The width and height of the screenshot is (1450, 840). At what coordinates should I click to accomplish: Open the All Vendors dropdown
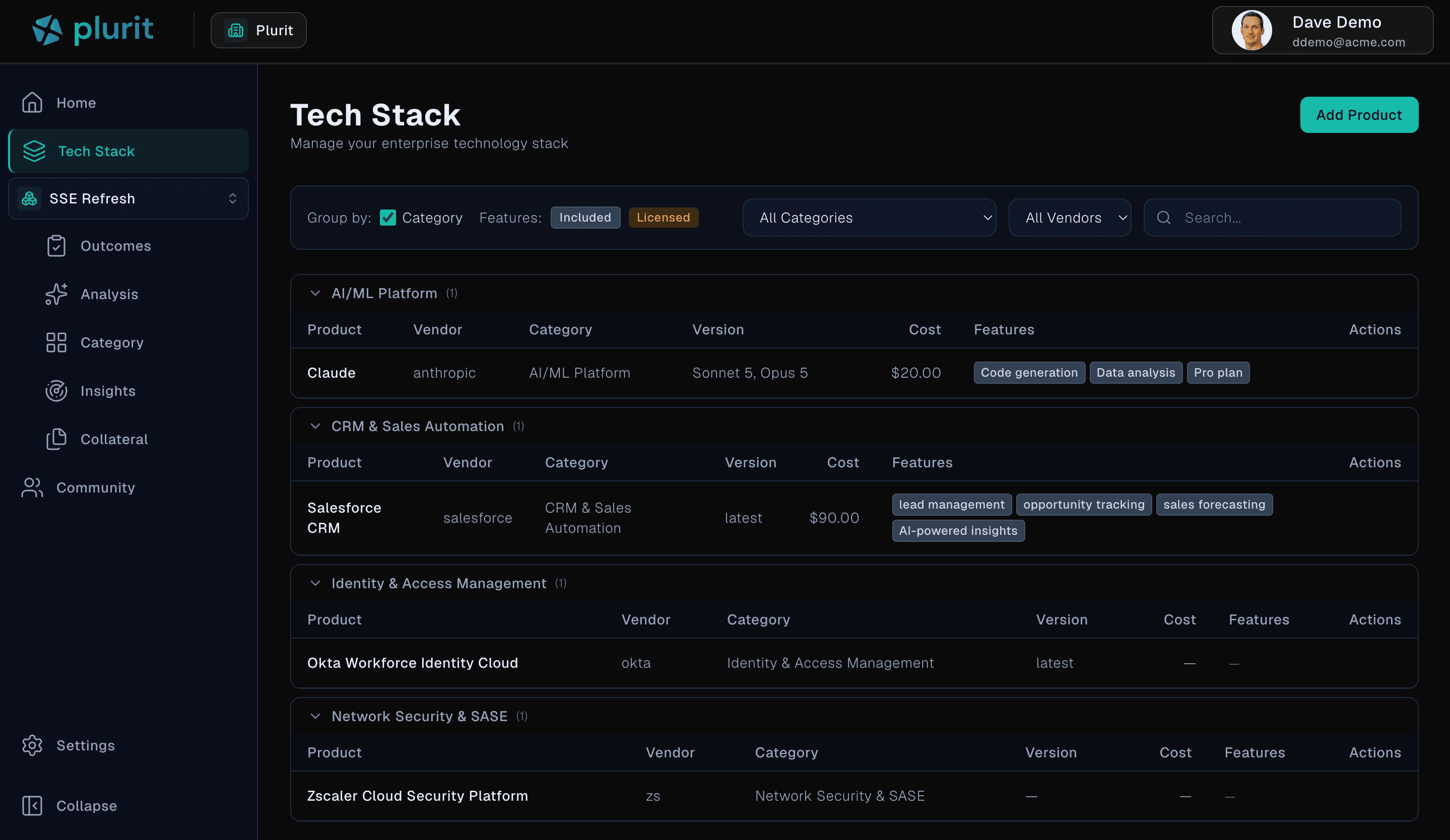(1070, 218)
